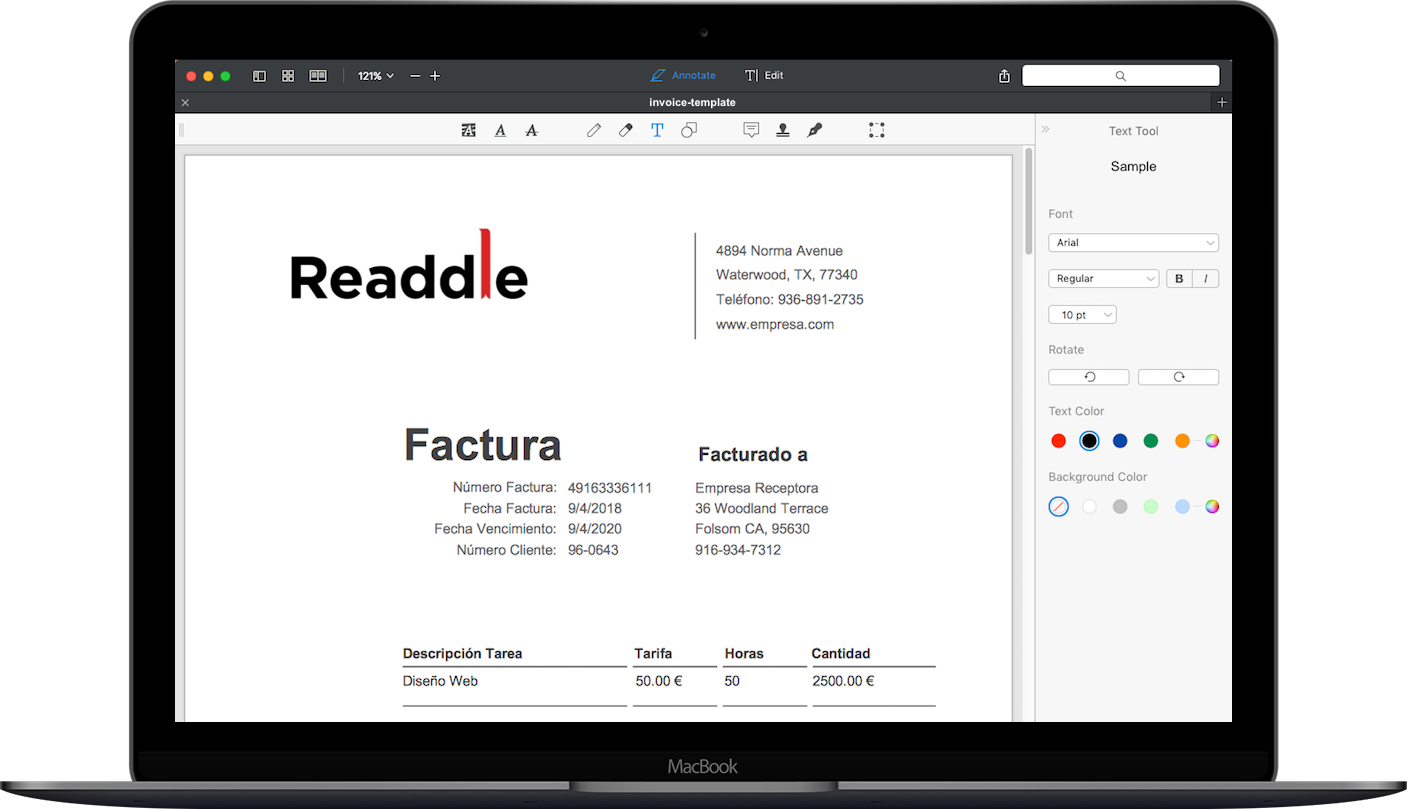Choose white background color

tap(1089, 507)
